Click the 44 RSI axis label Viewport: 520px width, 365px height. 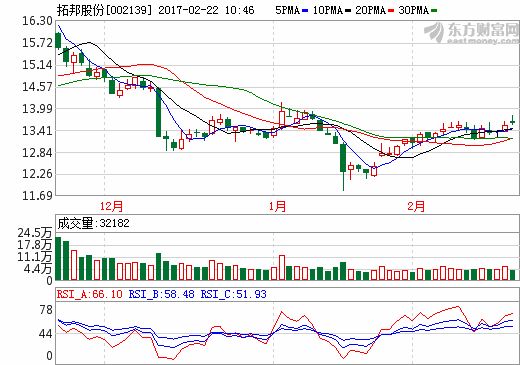pyautogui.click(x=46, y=334)
